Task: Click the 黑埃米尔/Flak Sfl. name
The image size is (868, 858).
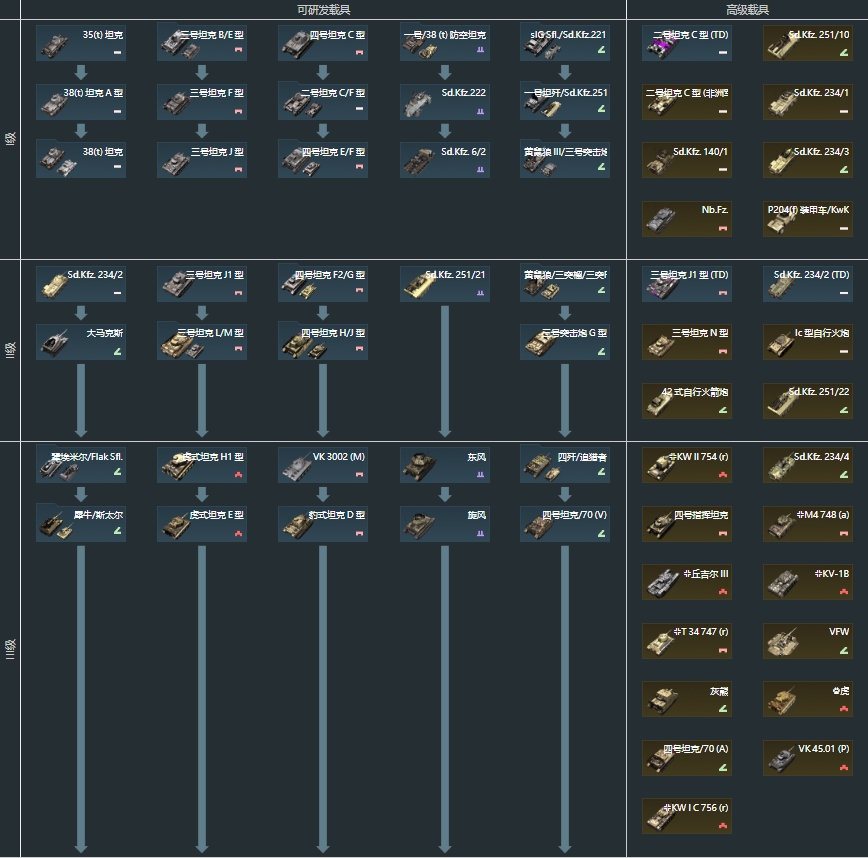Action: [x=87, y=457]
